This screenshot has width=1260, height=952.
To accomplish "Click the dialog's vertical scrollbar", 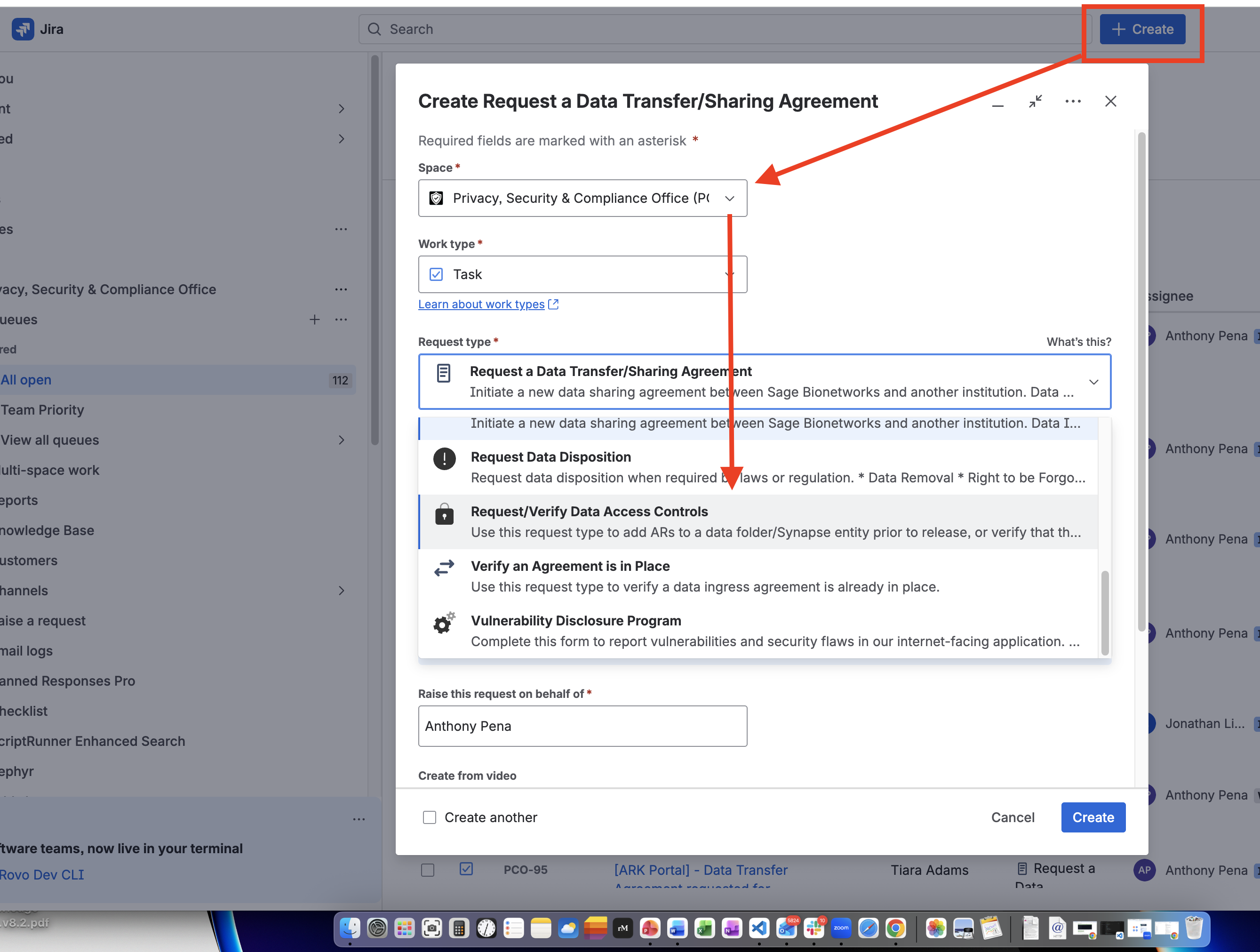I will (x=1141, y=382).
